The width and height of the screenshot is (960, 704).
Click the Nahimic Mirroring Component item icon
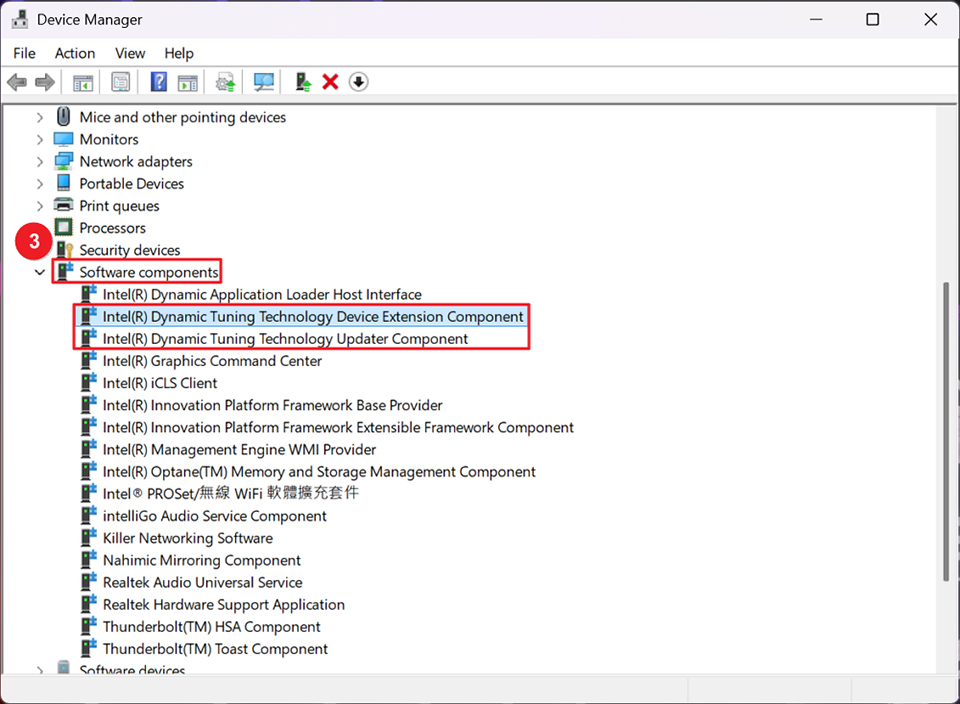click(89, 559)
